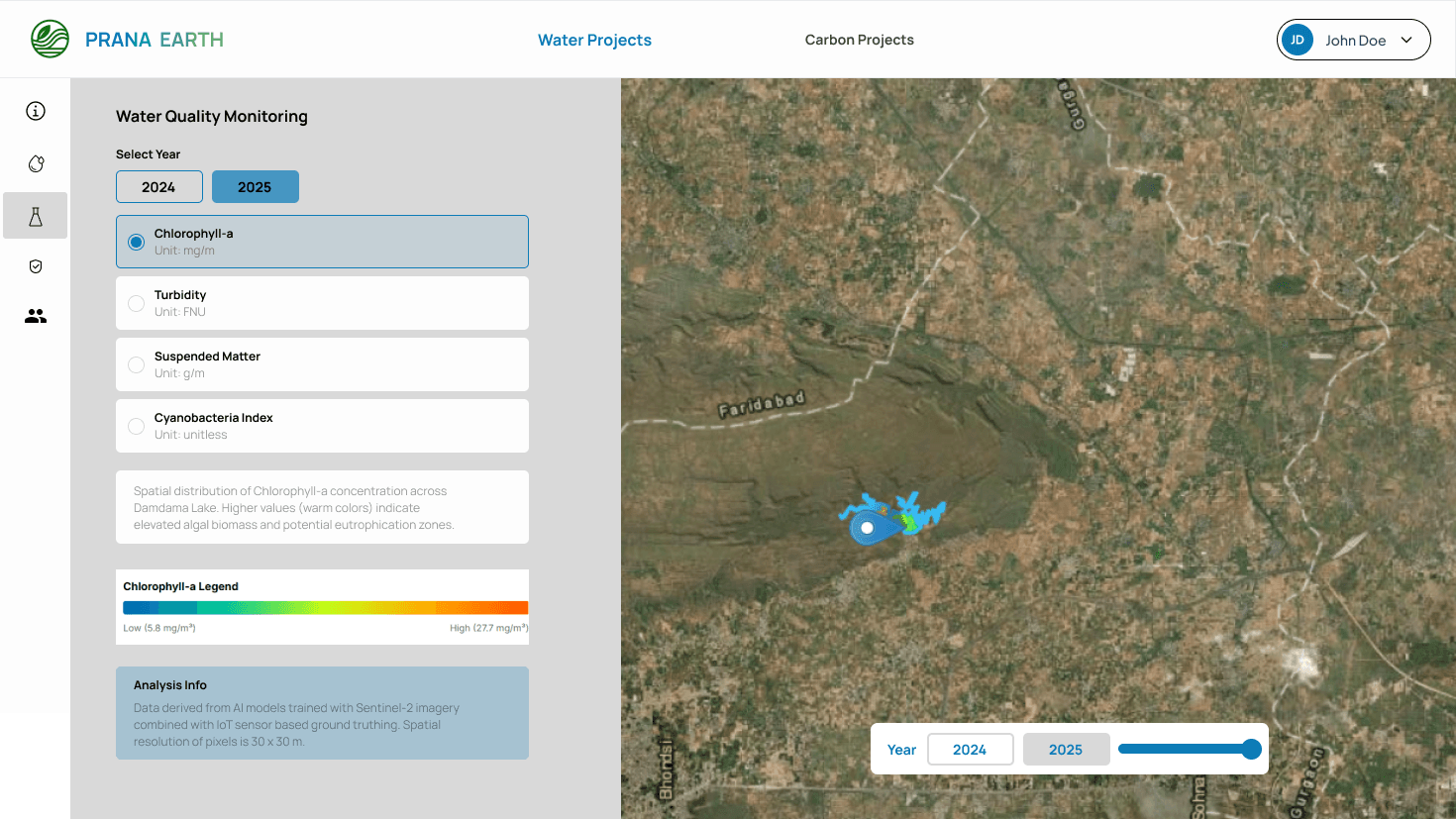Screen dimensions: 1456x819
Task: Click the 'Select Year' label
Action: click(x=148, y=154)
